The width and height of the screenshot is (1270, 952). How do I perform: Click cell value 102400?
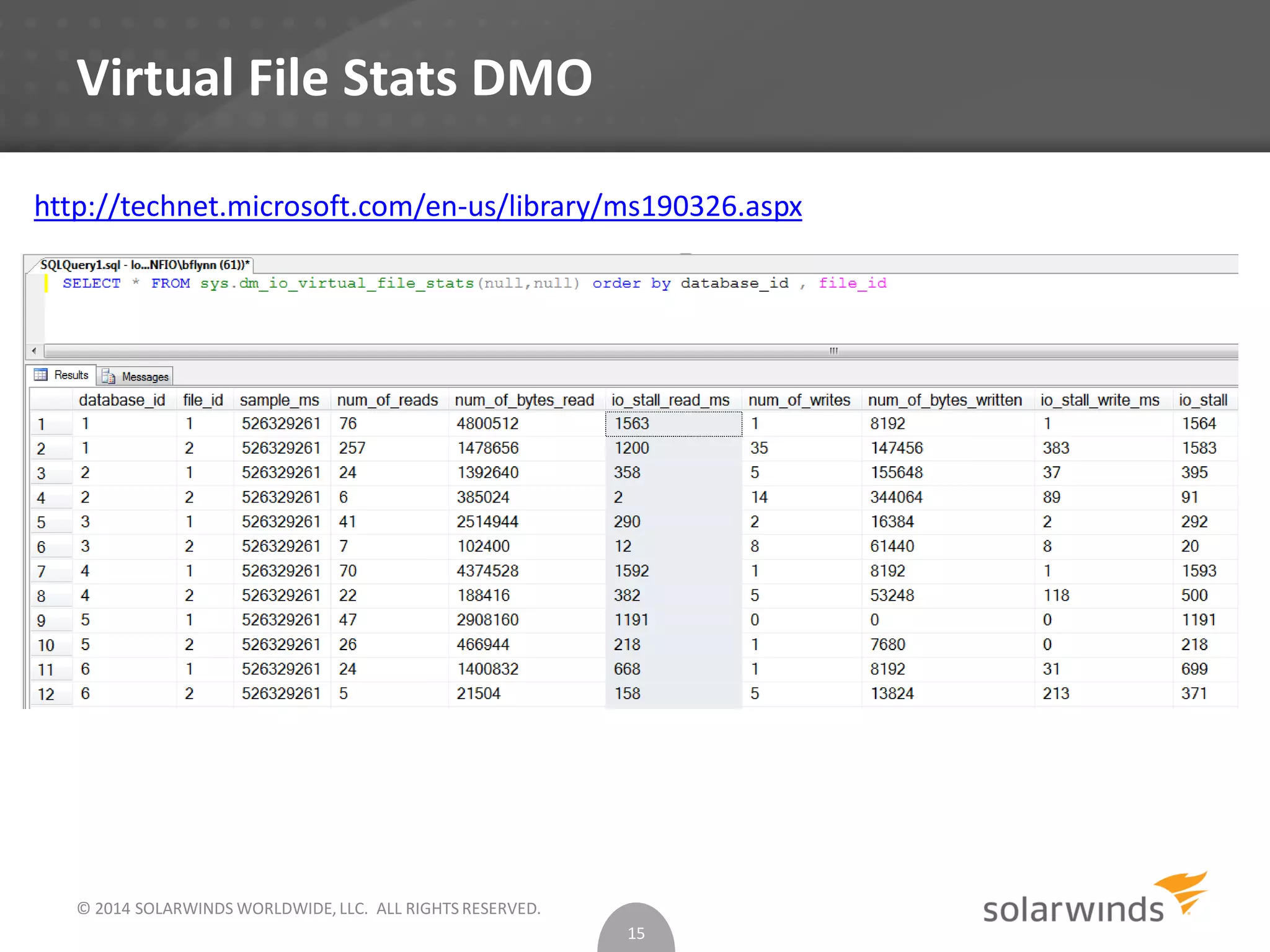pos(483,547)
